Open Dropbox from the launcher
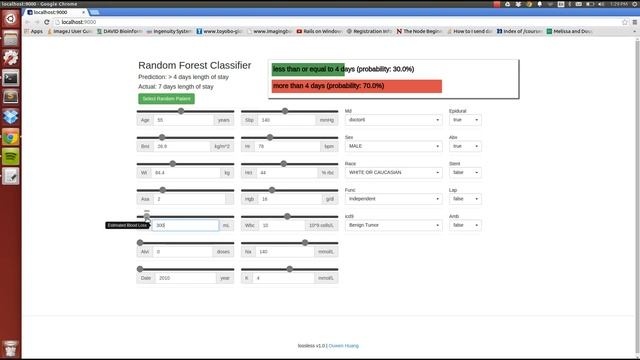This screenshot has width=640, height=360. 11,117
